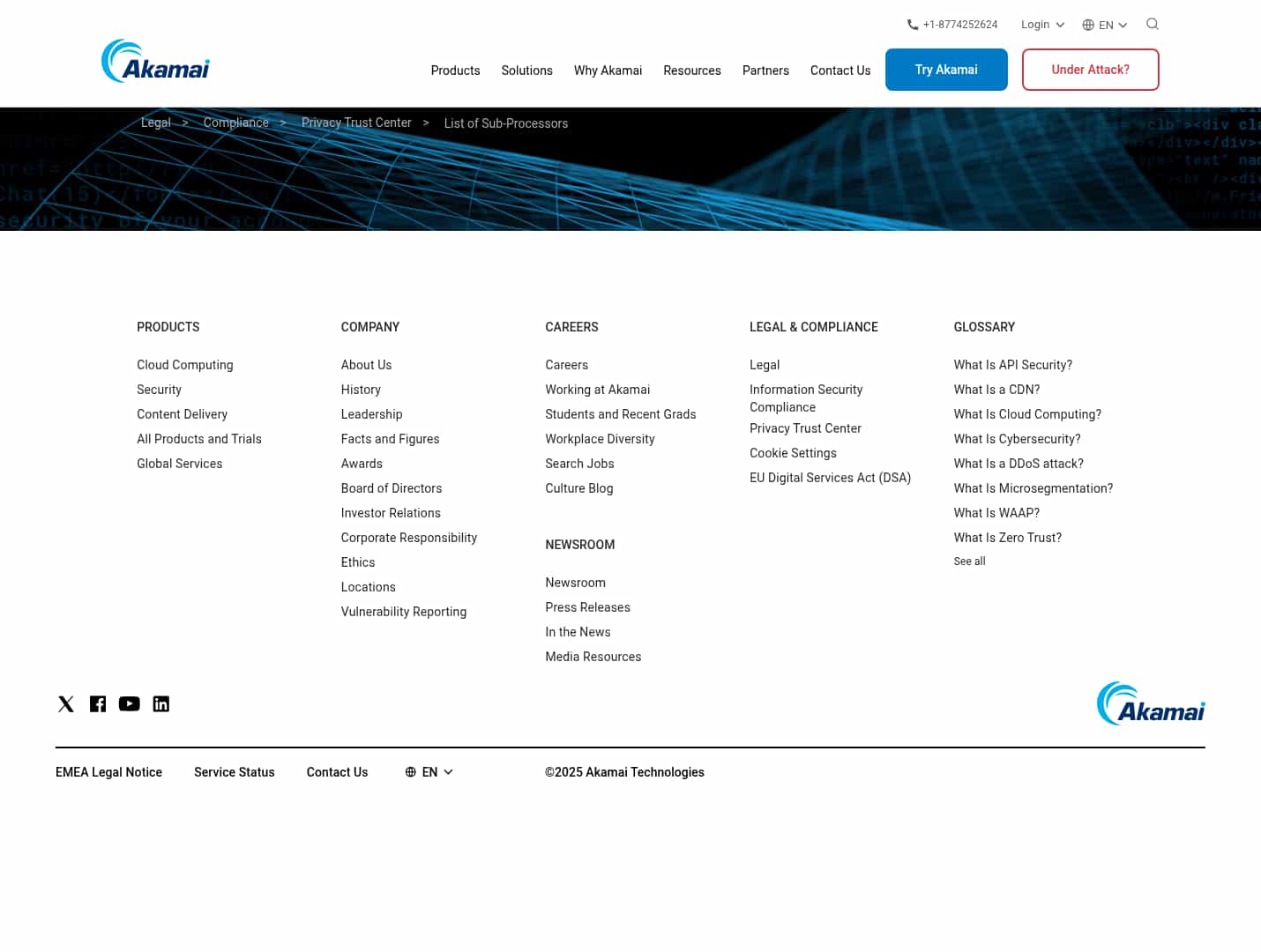The image size is (1261, 952).
Task: Open All Products and Trials
Action: click(199, 439)
